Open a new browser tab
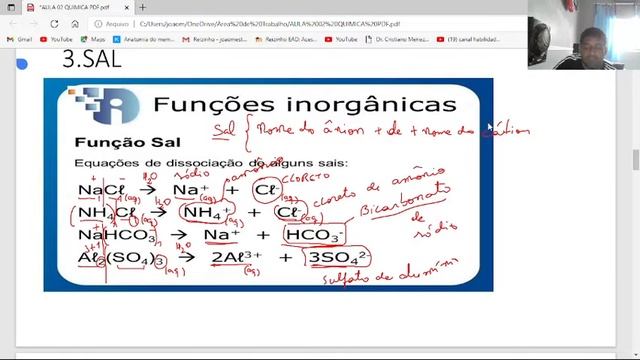640x360 pixels. coord(142,7)
